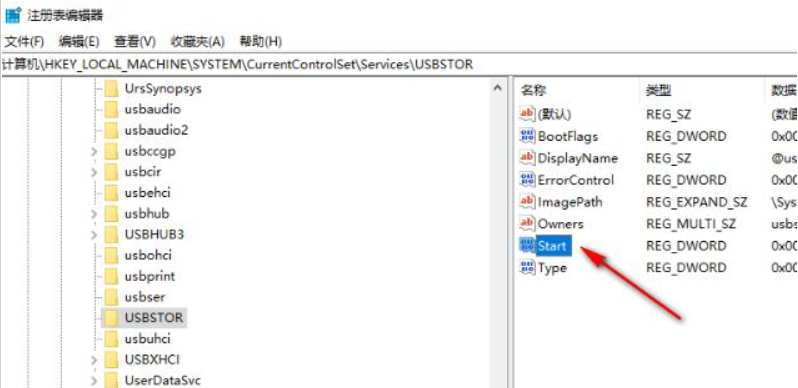Select the USBSTOR folder icon in tree

(x=111, y=318)
